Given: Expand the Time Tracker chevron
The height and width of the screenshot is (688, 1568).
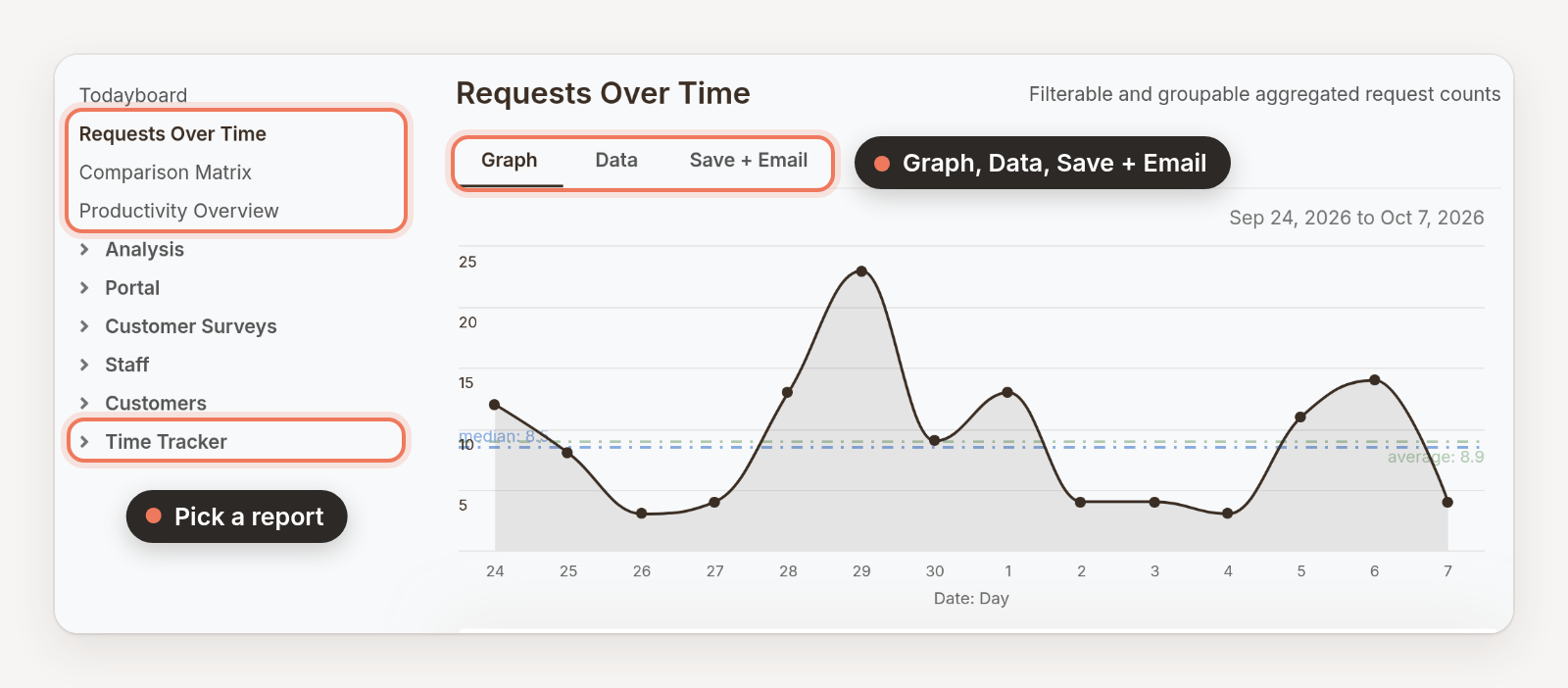Looking at the screenshot, I should [84, 442].
